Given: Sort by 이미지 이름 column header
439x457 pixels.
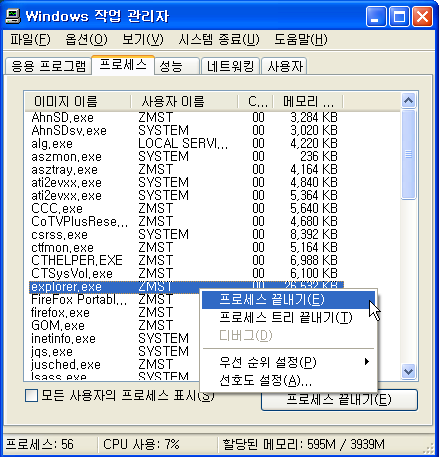Looking at the screenshot, I should click(78, 101).
